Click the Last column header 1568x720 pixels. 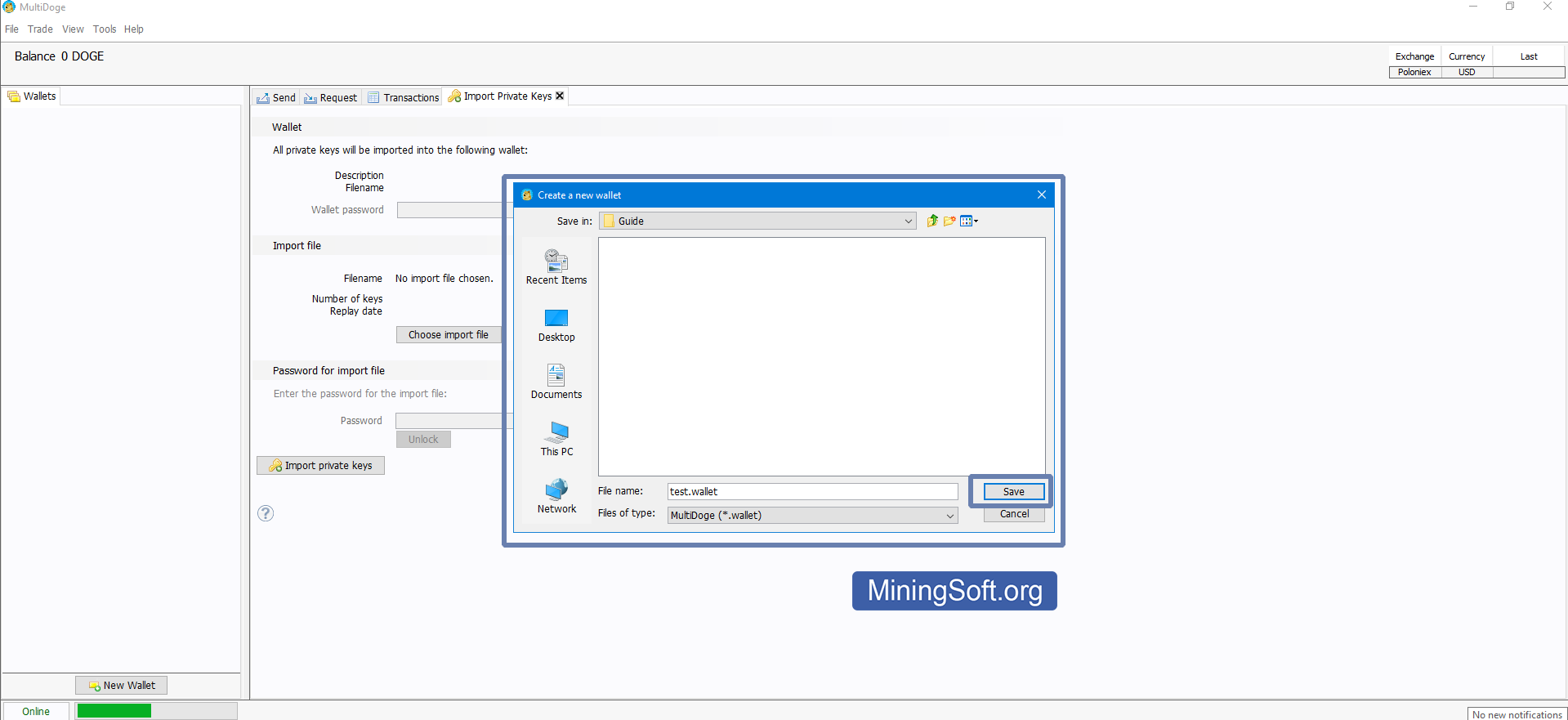click(1529, 56)
